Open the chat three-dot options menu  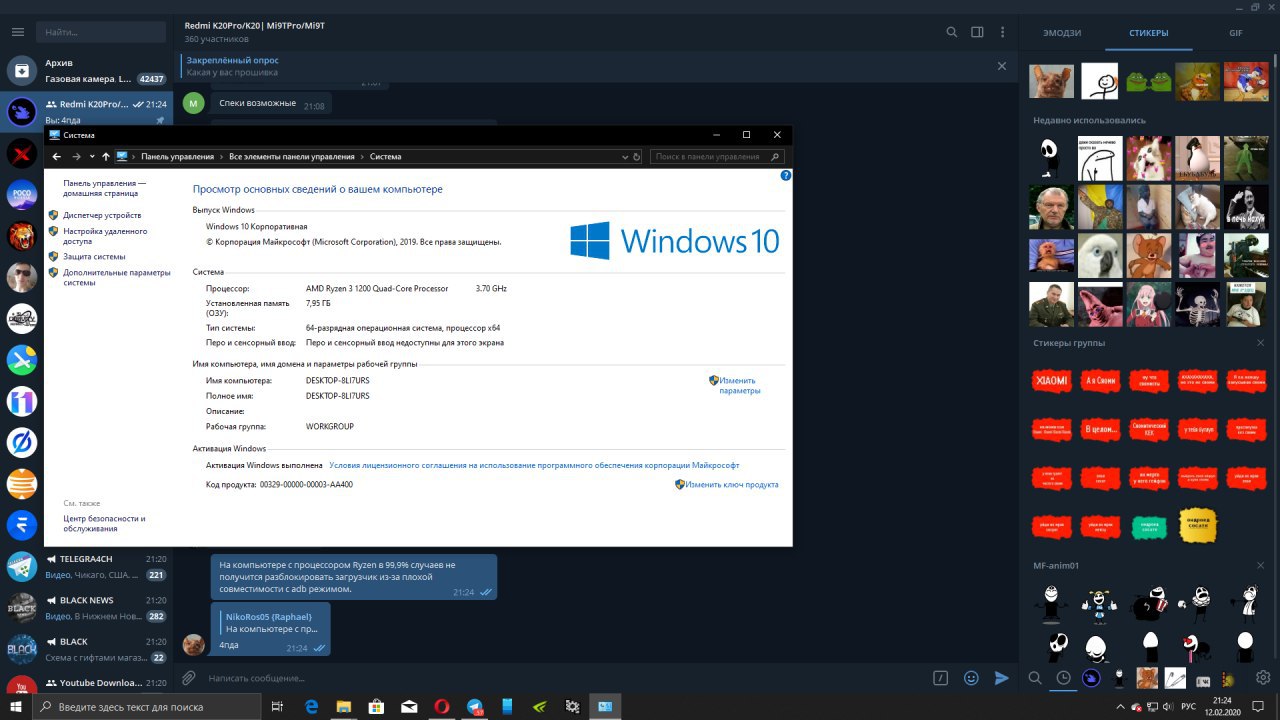(1003, 32)
